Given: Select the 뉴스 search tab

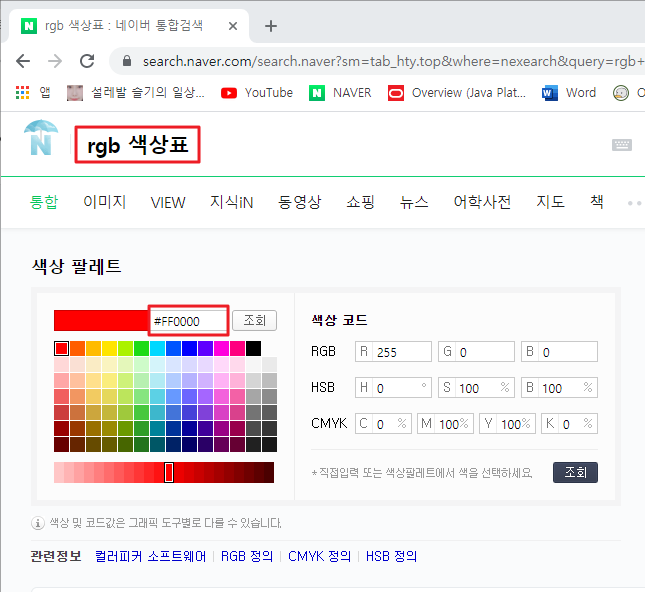Looking at the screenshot, I should pos(414,202).
